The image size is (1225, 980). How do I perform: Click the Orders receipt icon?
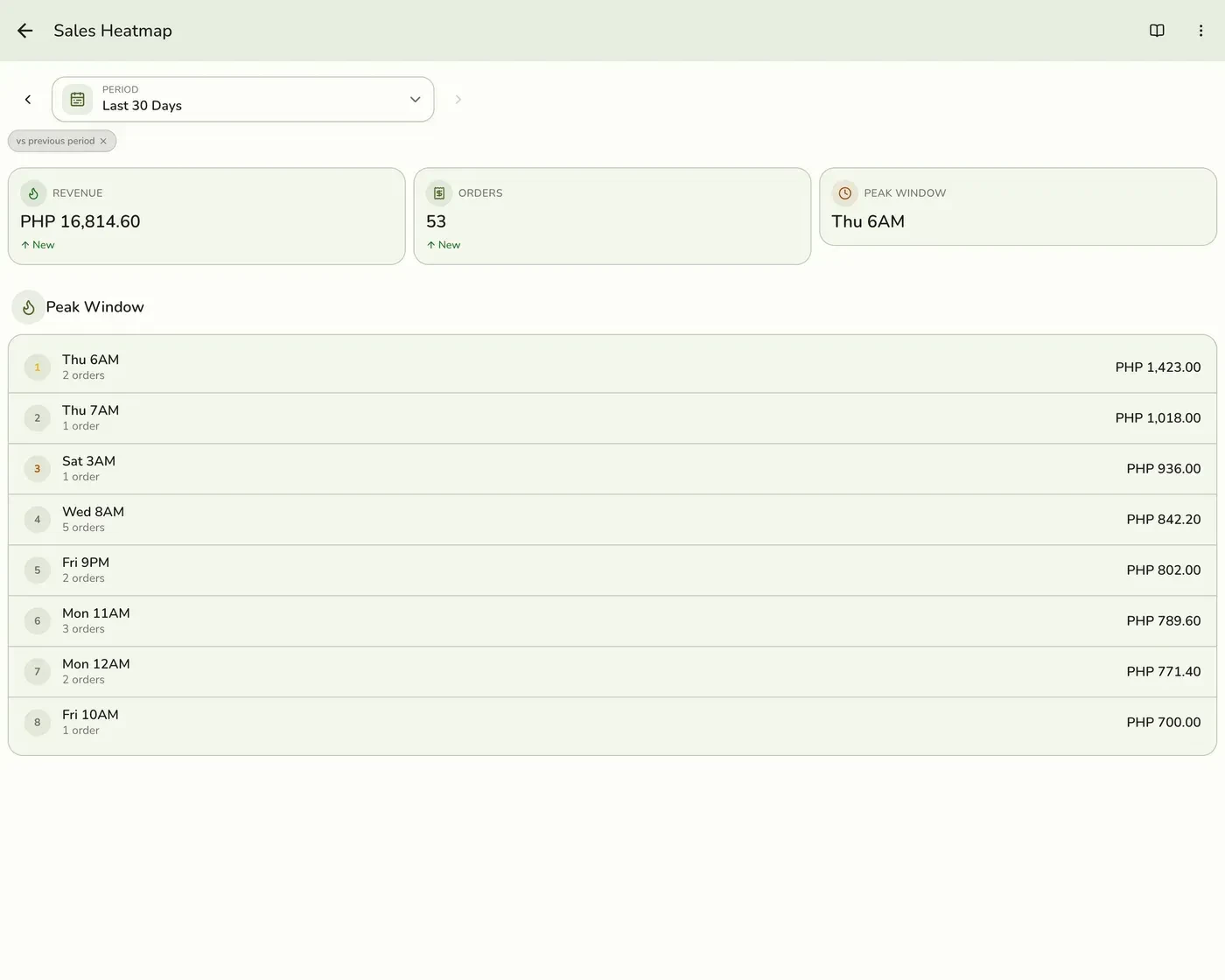click(x=439, y=193)
